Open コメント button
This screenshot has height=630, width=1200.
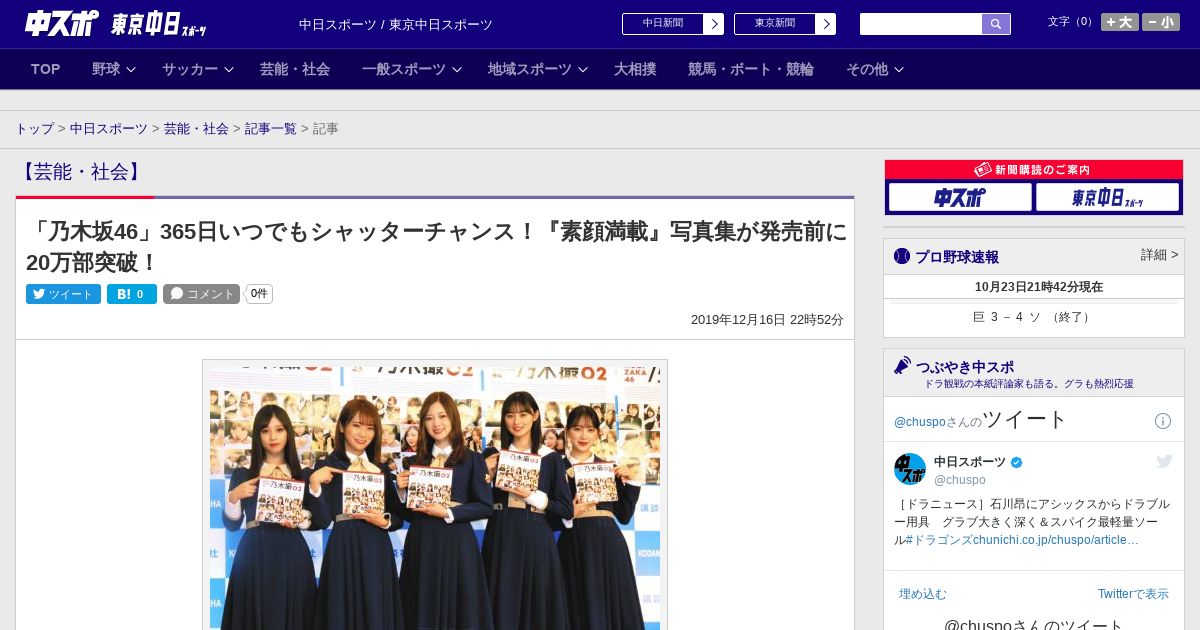coord(201,294)
